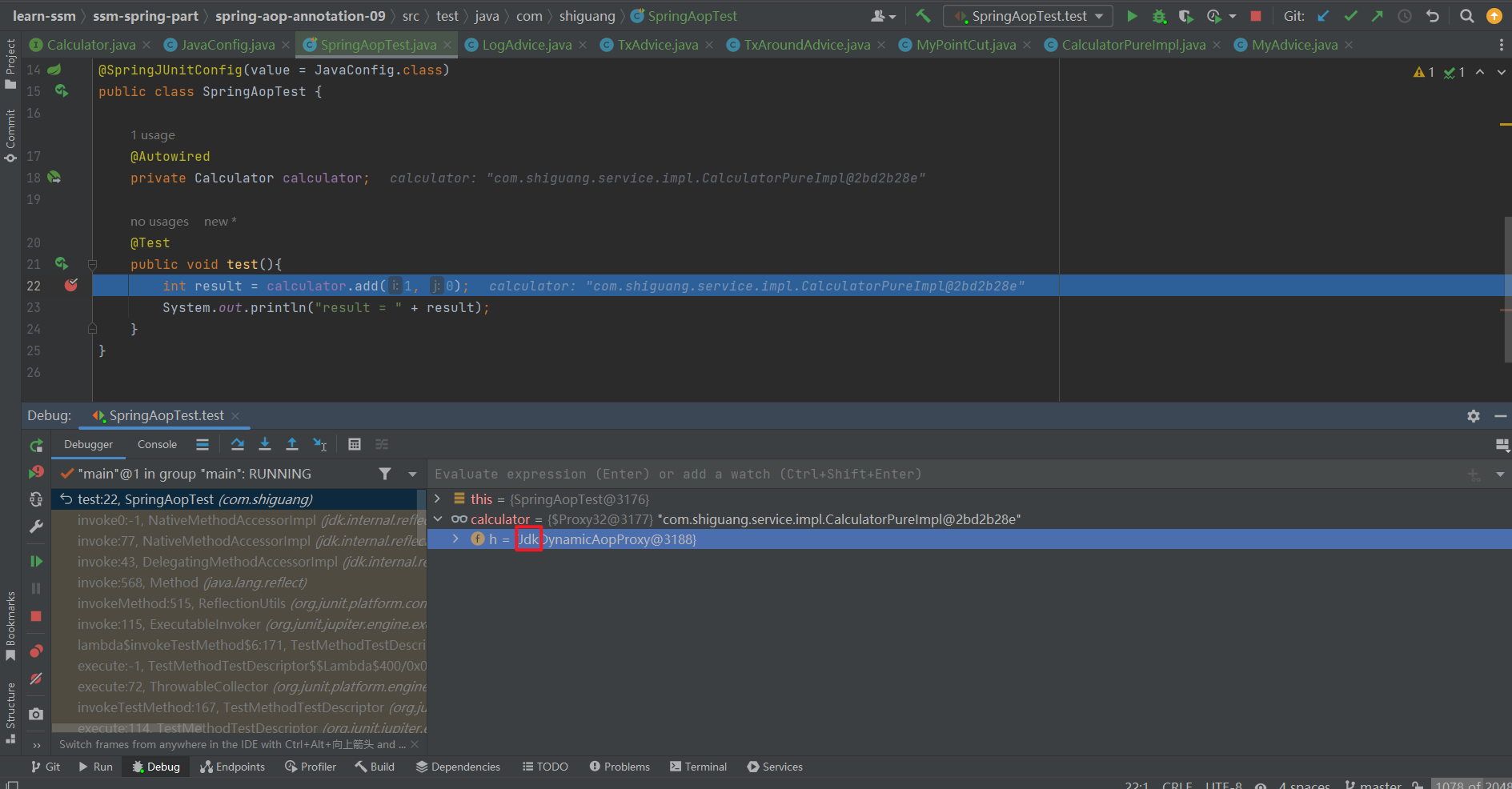
Task: Click breadcrumb 'spring-aop-annotation-09'
Action: coord(300,16)
